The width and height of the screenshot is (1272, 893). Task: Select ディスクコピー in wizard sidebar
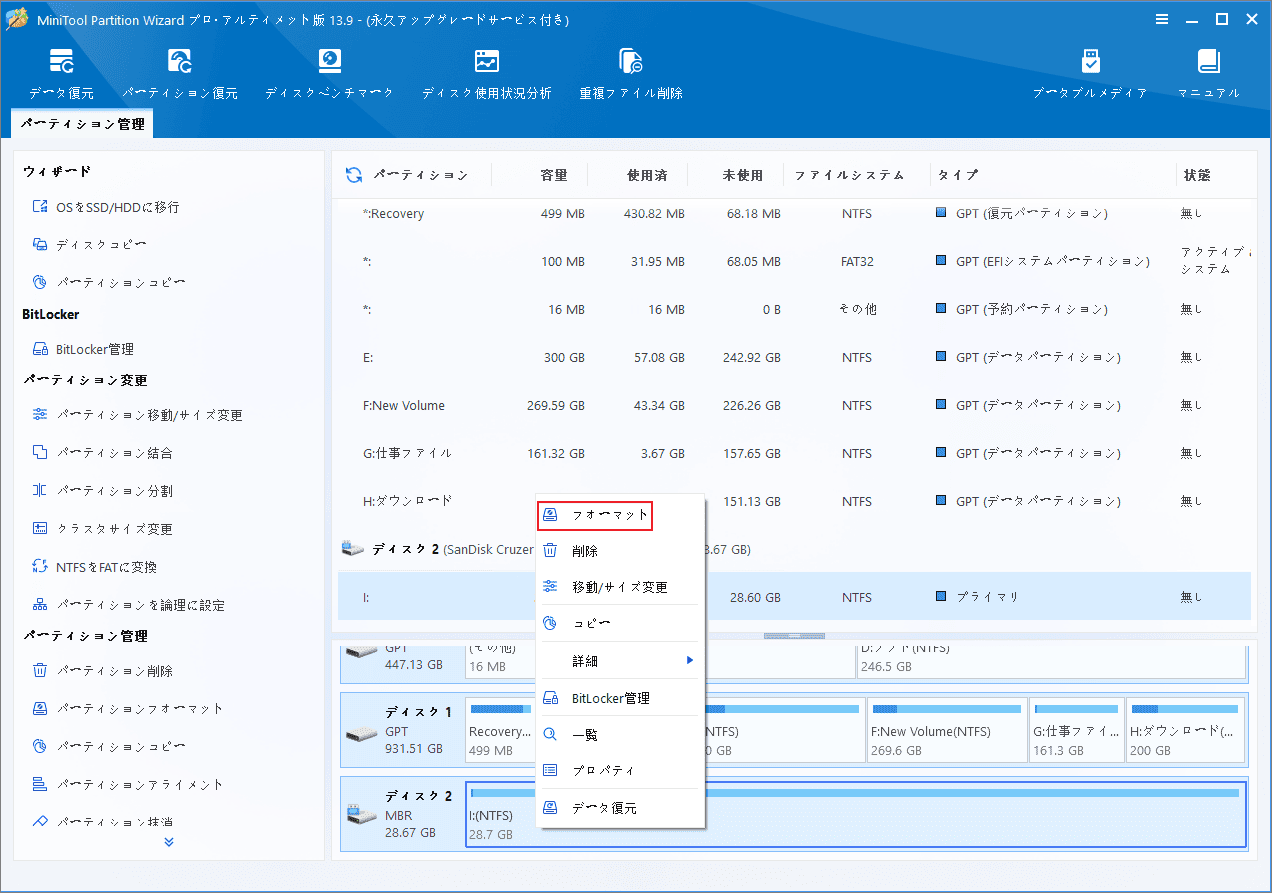(90, 245)
